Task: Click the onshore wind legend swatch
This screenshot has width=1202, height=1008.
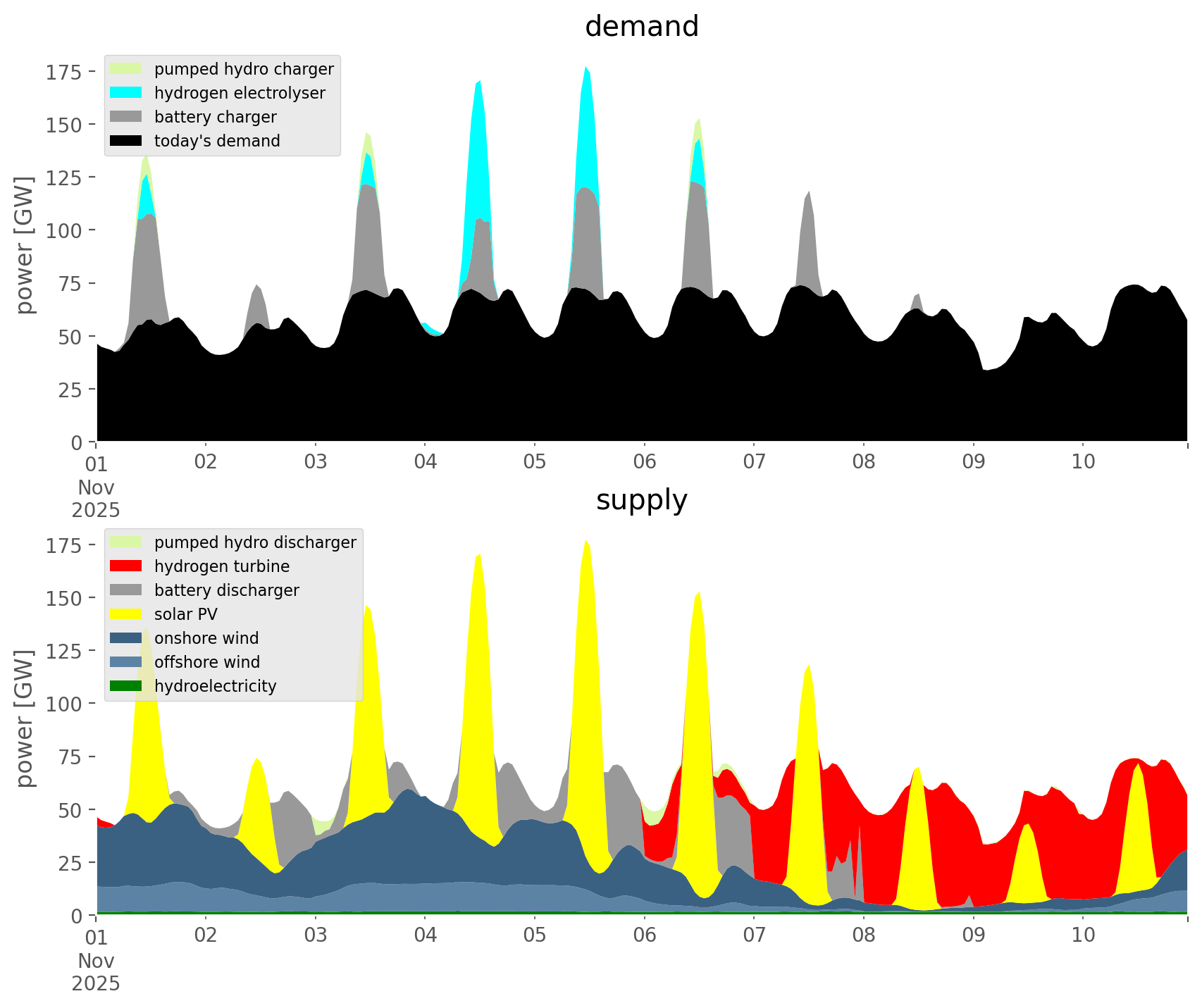Action: point(126,638)
